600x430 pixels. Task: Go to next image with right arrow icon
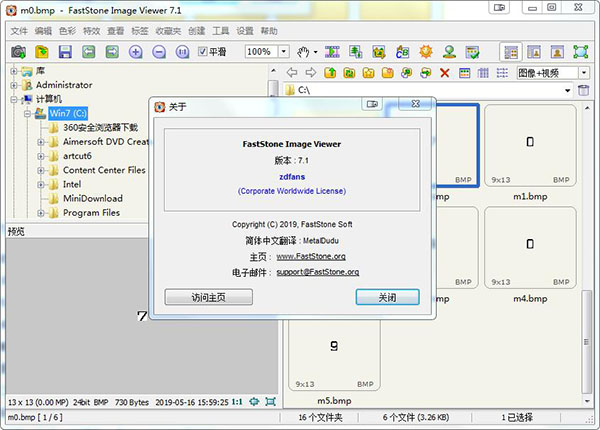click(112, 52)
